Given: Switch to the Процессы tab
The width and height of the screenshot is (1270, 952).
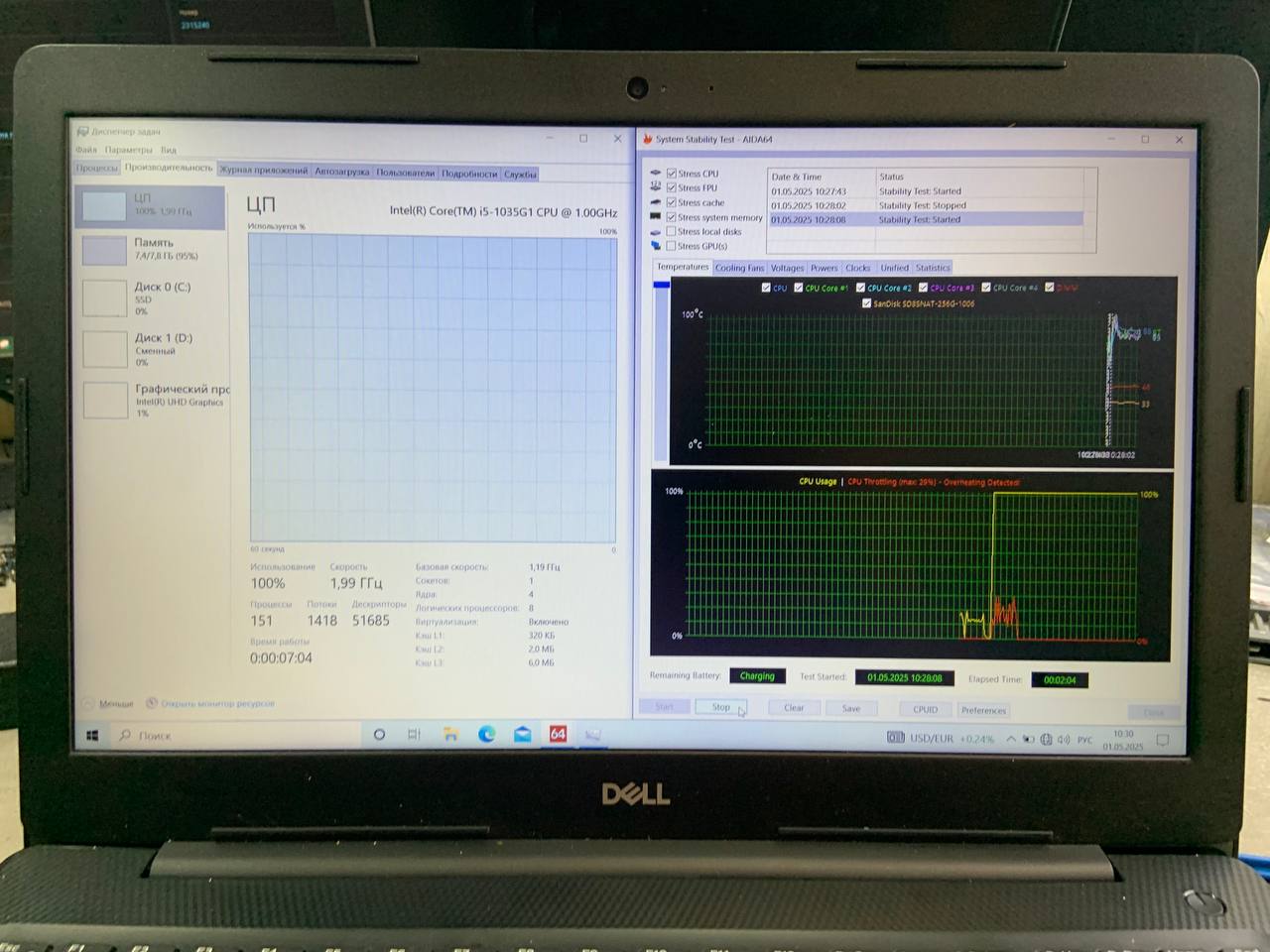Looking at the screenshot, I should [x=97, y=169].
